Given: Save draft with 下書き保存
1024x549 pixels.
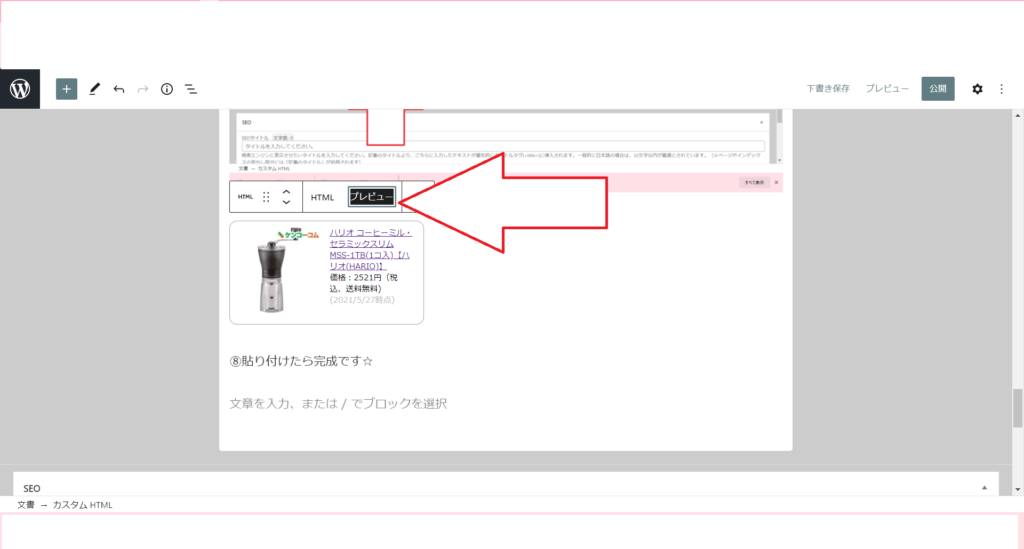Looking at the screenshot, I should point(827,89).
